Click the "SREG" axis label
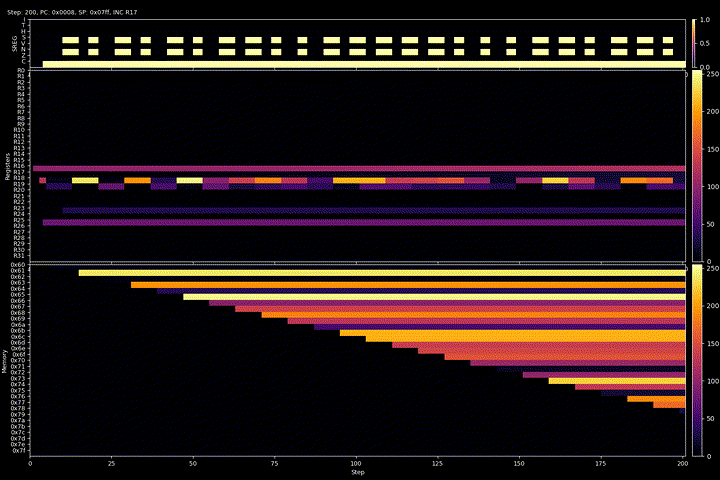Screen dimensions: 720x480 click(x=15, y=43)
